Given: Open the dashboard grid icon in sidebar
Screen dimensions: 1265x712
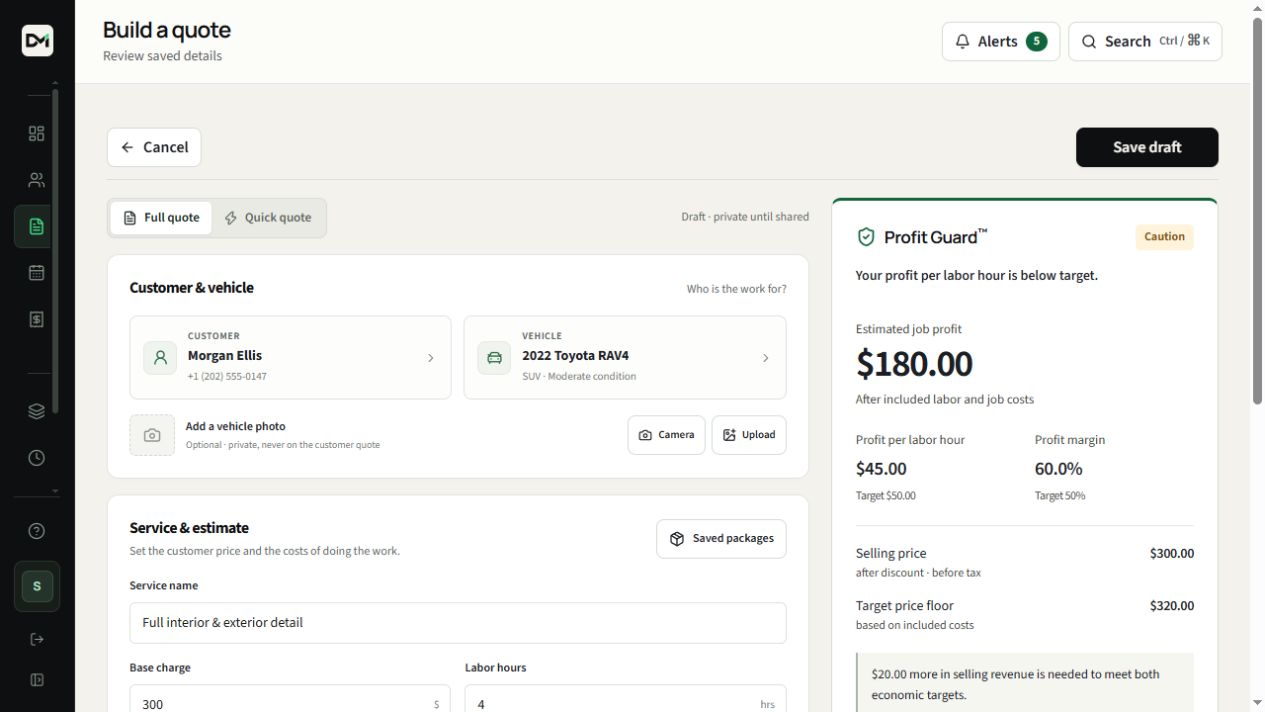Looking at the screenshot, I should tap(37, 134).
